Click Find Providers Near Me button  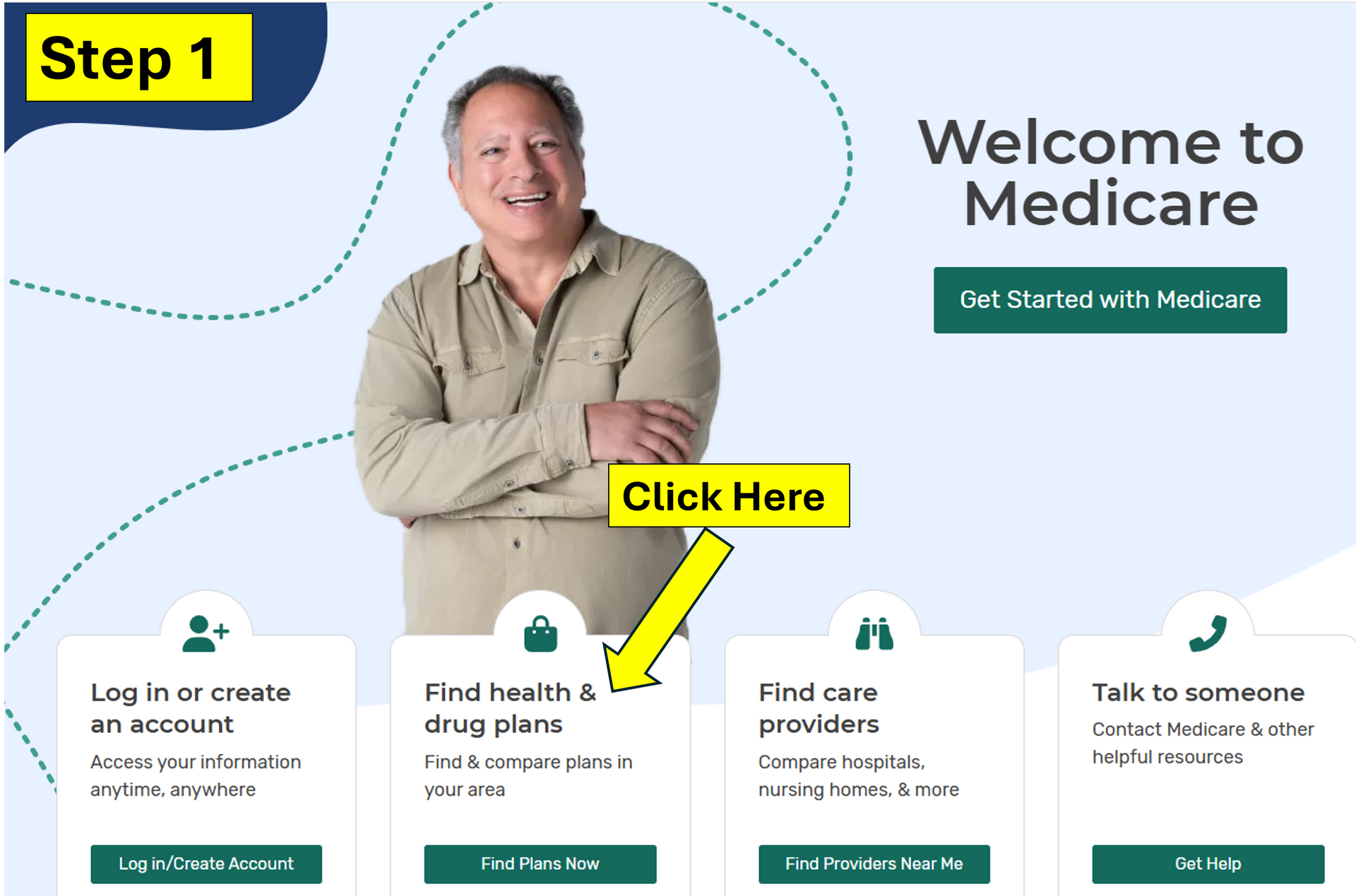(x=874, y=864)
